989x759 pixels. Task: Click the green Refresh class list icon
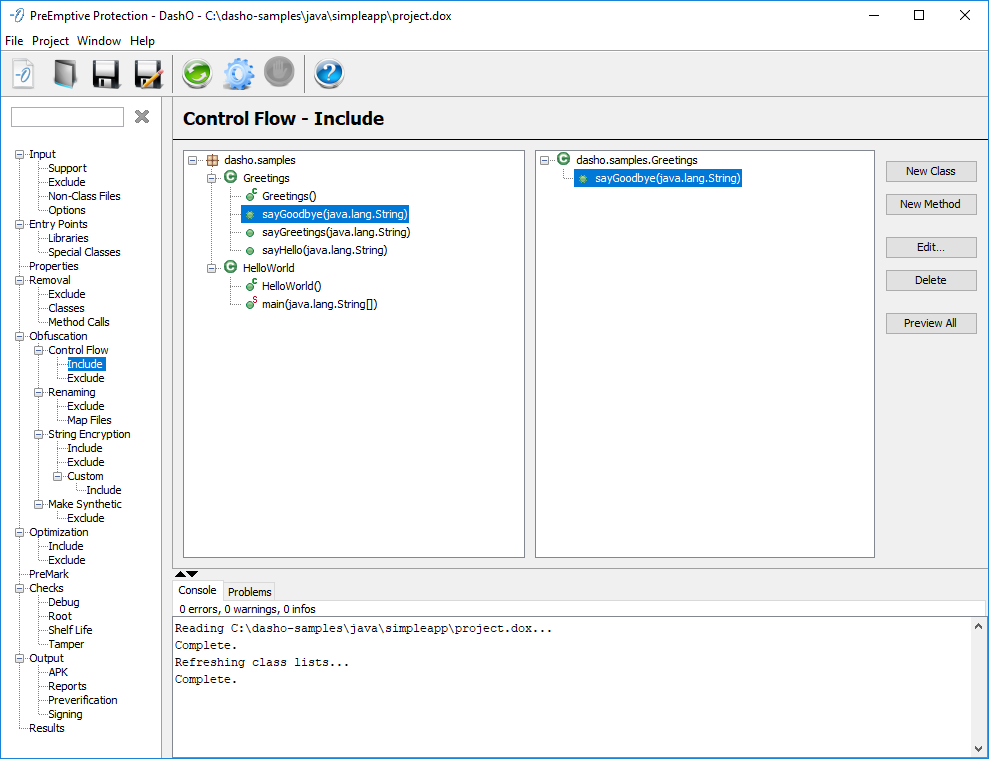196,74
